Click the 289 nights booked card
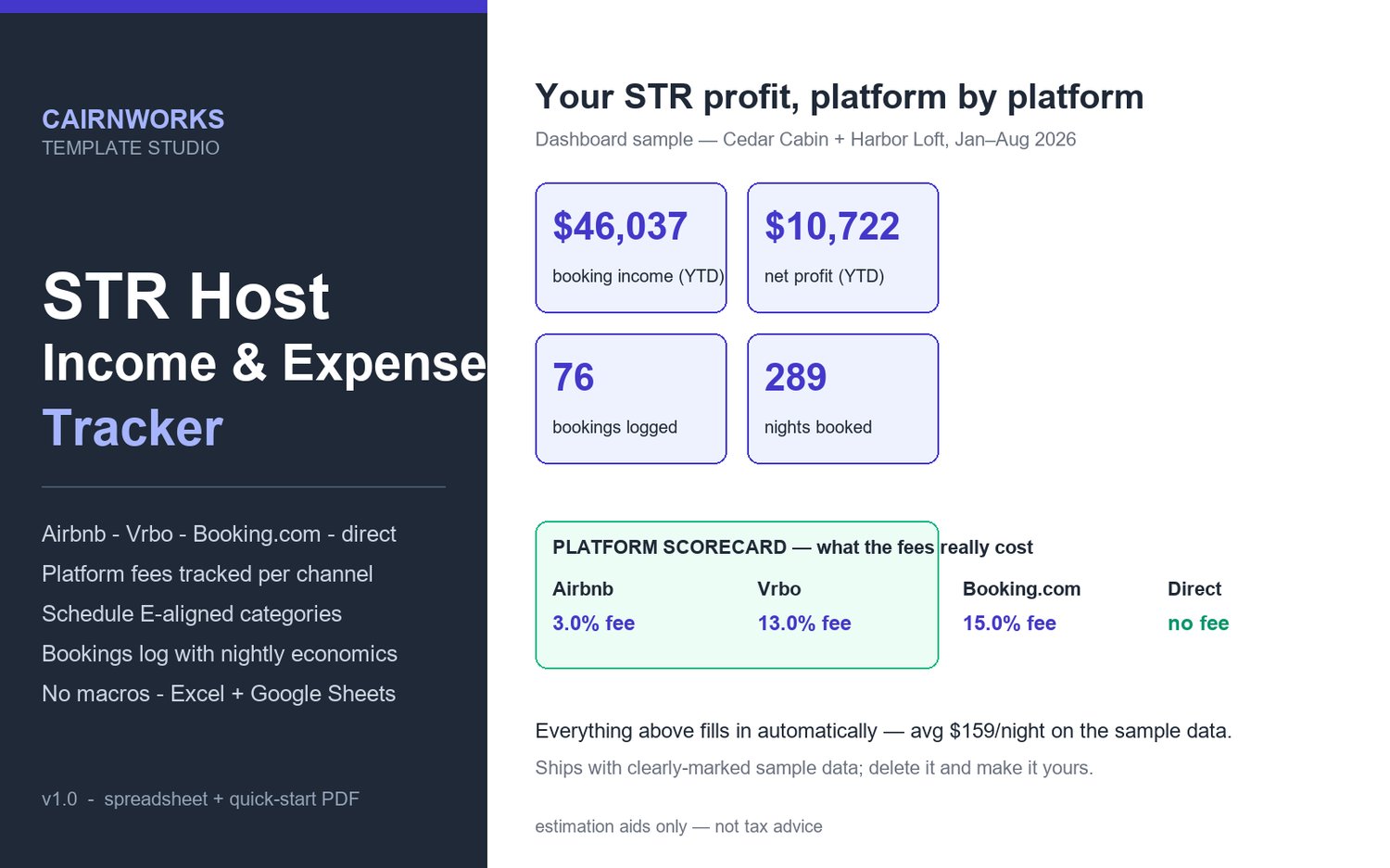Image resolution: width=1390 pixels, height=868 pixels. tap(843, 398)
